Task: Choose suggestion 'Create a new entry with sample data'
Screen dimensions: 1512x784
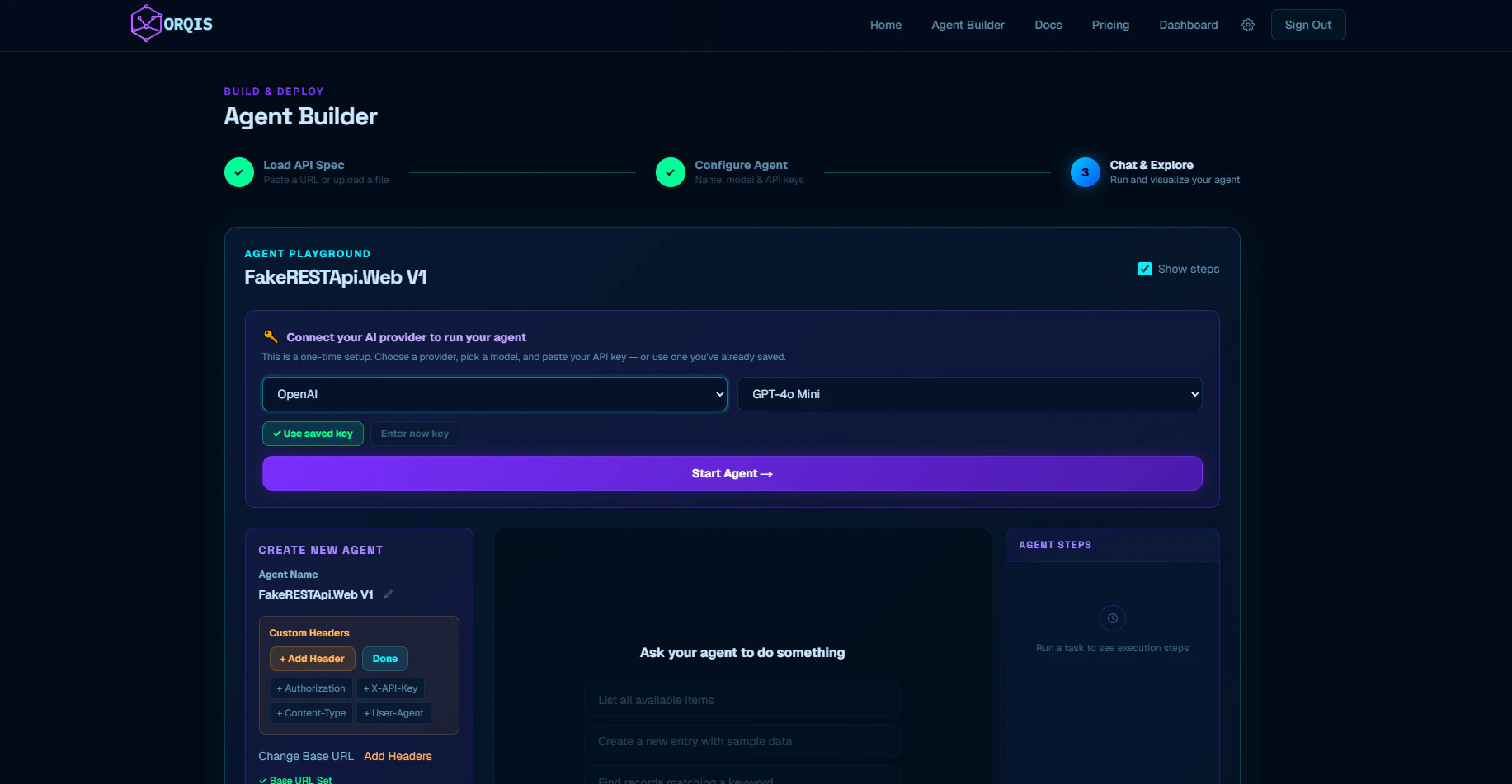Action: coord(742,741)
